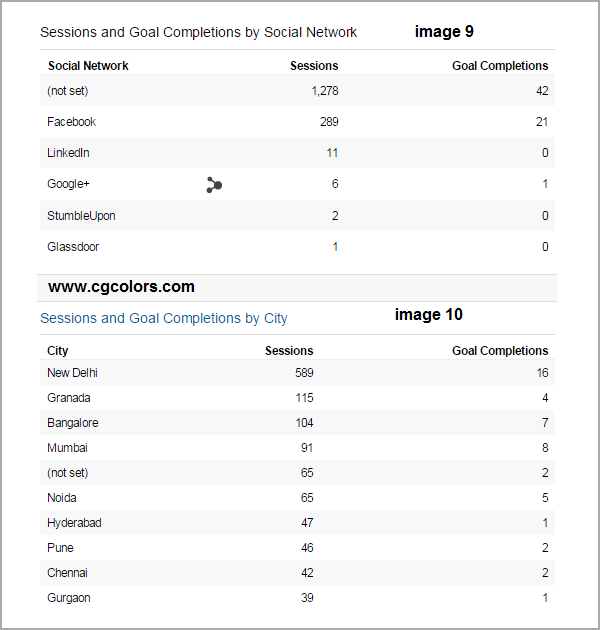Screen dimensions: 600x630
Task: Sort social table by Sessions header
Action: pos(314,65)
